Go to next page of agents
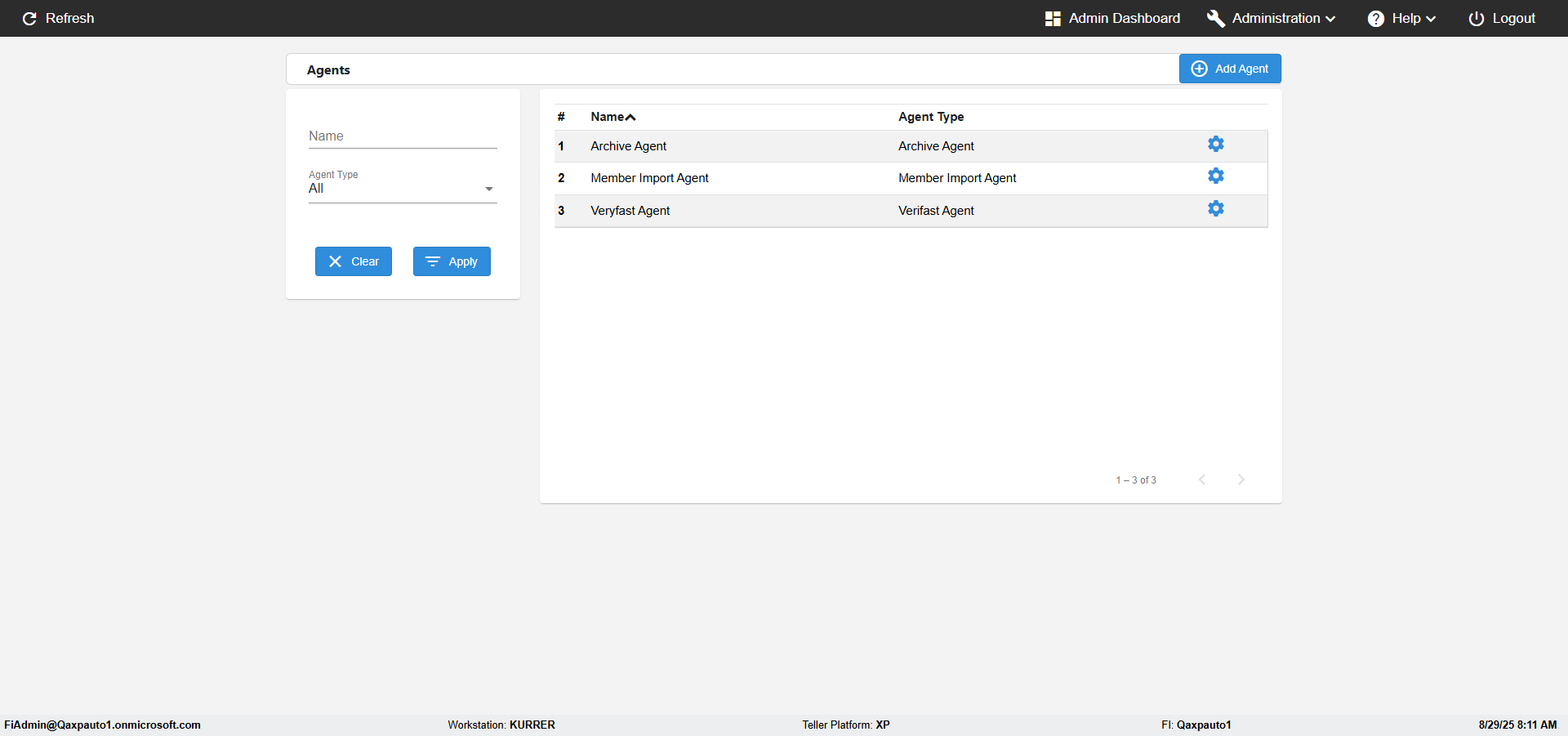This screenshot has width=1568, height=736. (x=1241, y=480)
